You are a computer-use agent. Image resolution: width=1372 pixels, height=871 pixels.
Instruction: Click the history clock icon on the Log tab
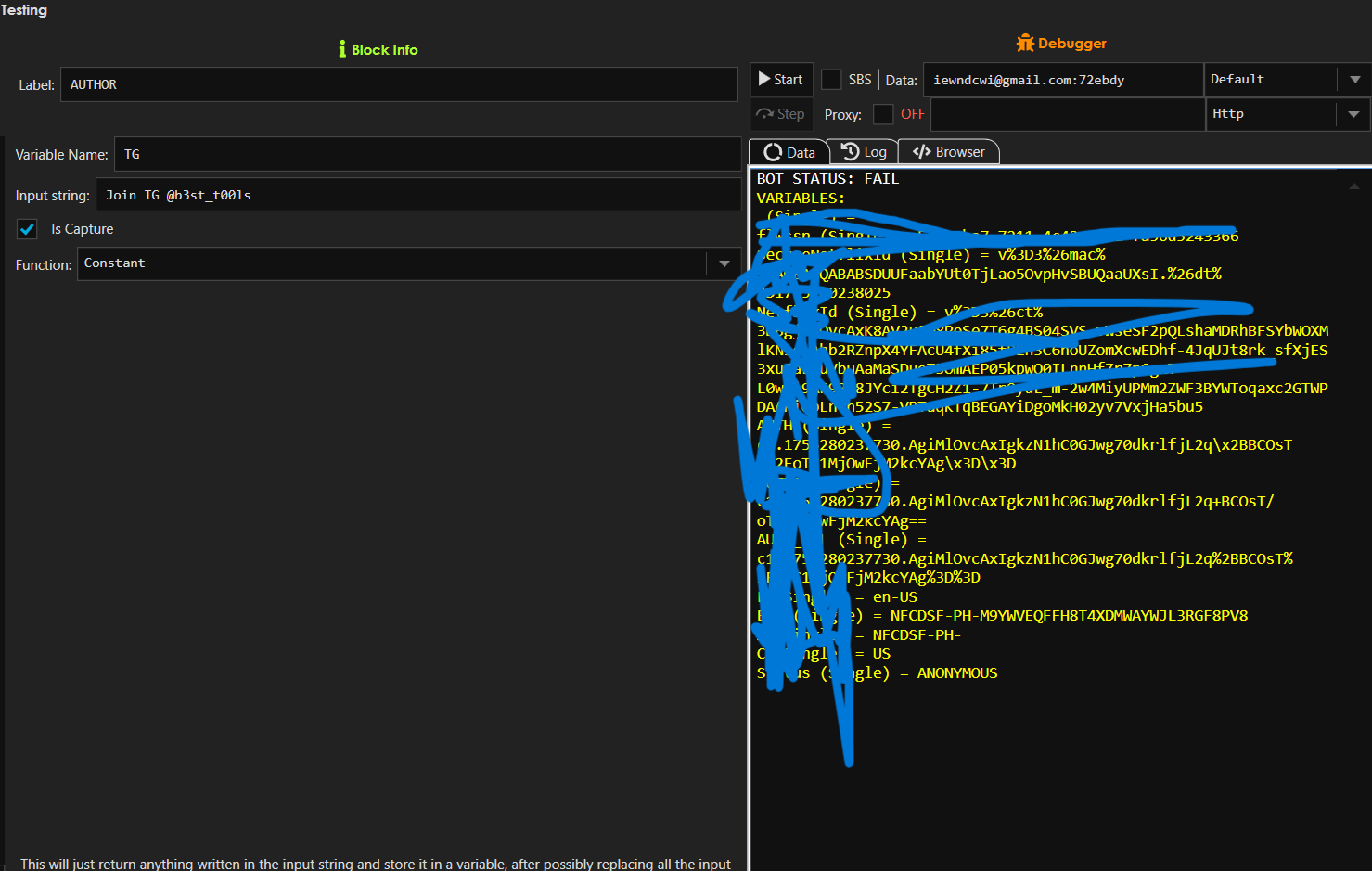tap(850, 151)
